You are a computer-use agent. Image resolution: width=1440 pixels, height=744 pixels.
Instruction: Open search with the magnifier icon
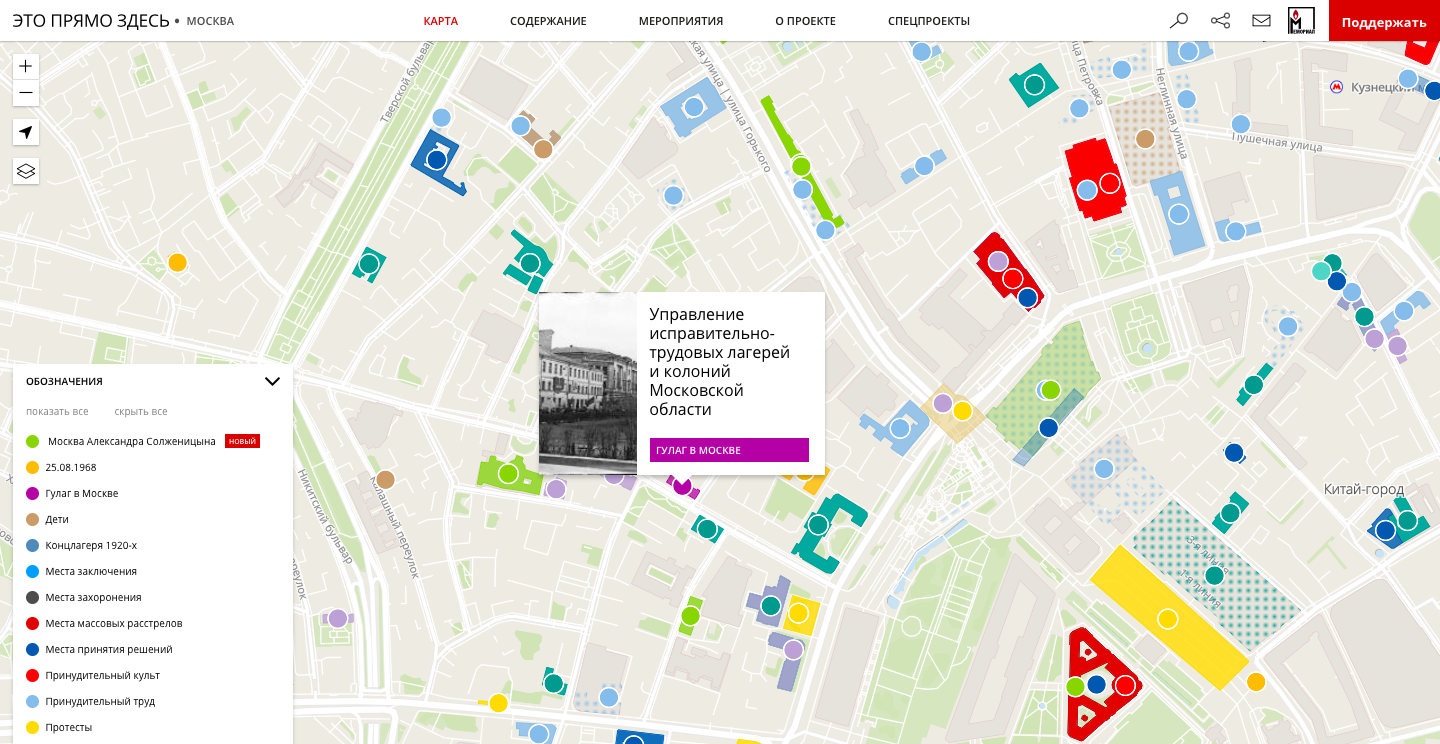click(x=1180, y=21)
